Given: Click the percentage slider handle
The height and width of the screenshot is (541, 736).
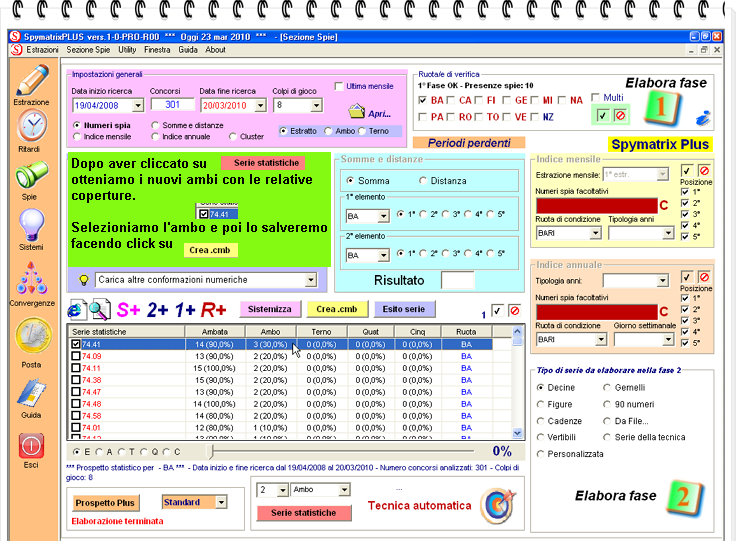Looking at the screenshot, I should [x=212, y=451].
